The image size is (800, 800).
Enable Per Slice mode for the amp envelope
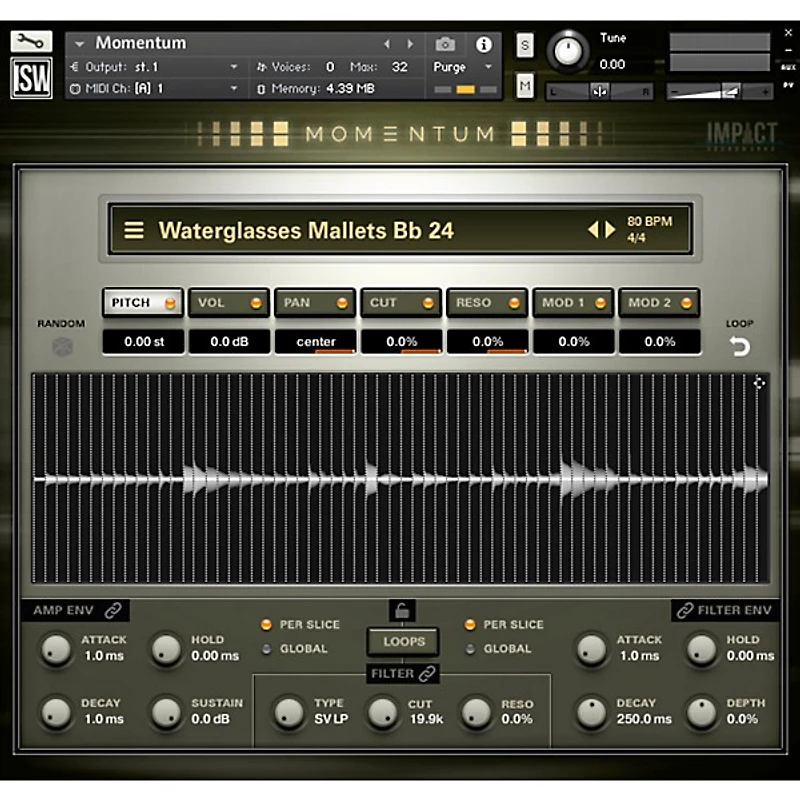coord(266,624)
